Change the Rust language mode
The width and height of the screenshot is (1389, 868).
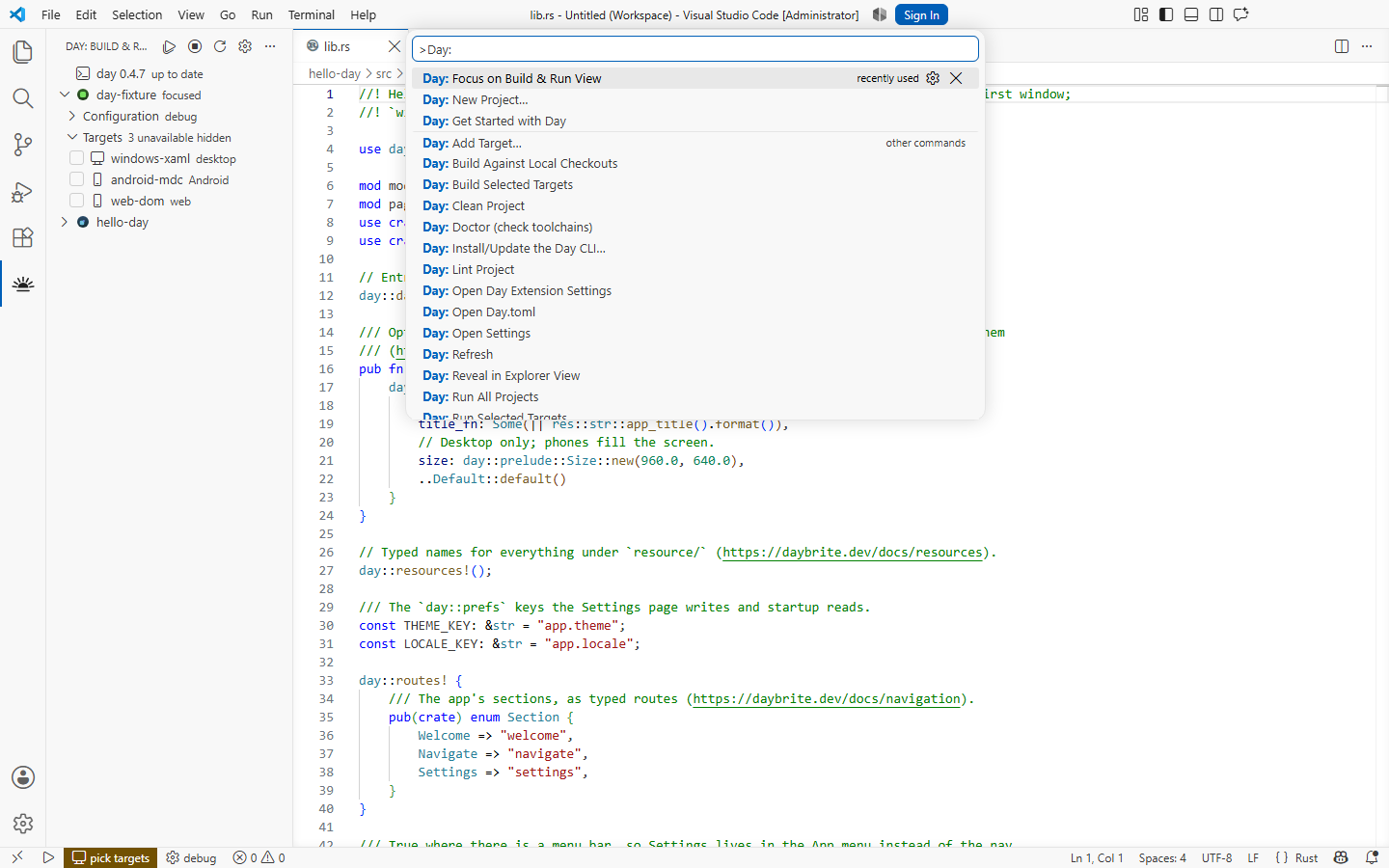pos(1306,857)
